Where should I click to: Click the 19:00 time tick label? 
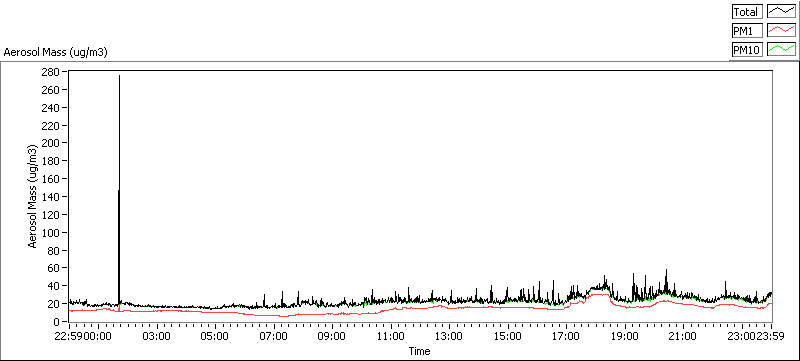[x=625, y=336]
